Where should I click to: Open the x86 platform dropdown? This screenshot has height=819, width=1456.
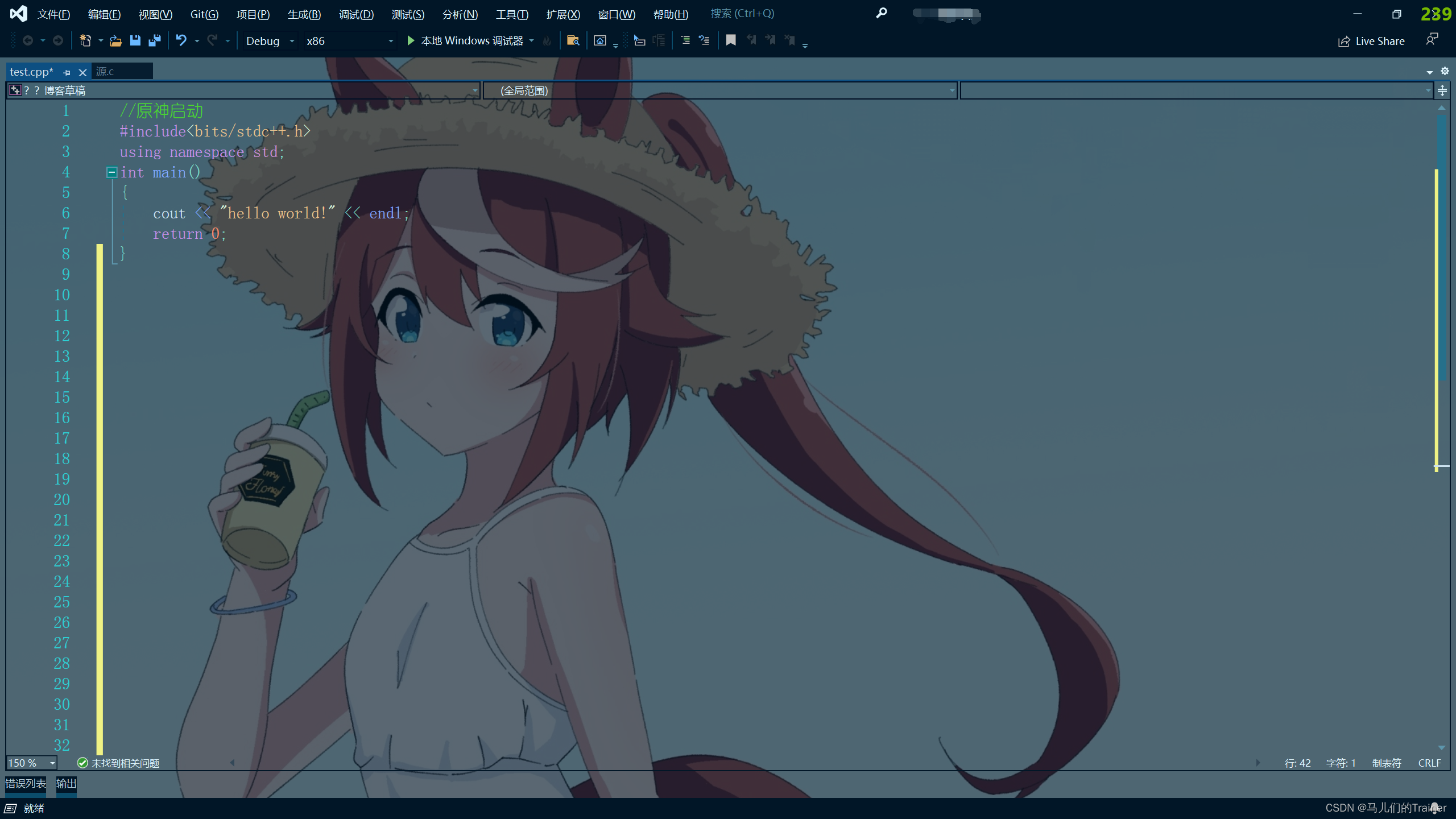pyautogui.click(x=349, y=41)
